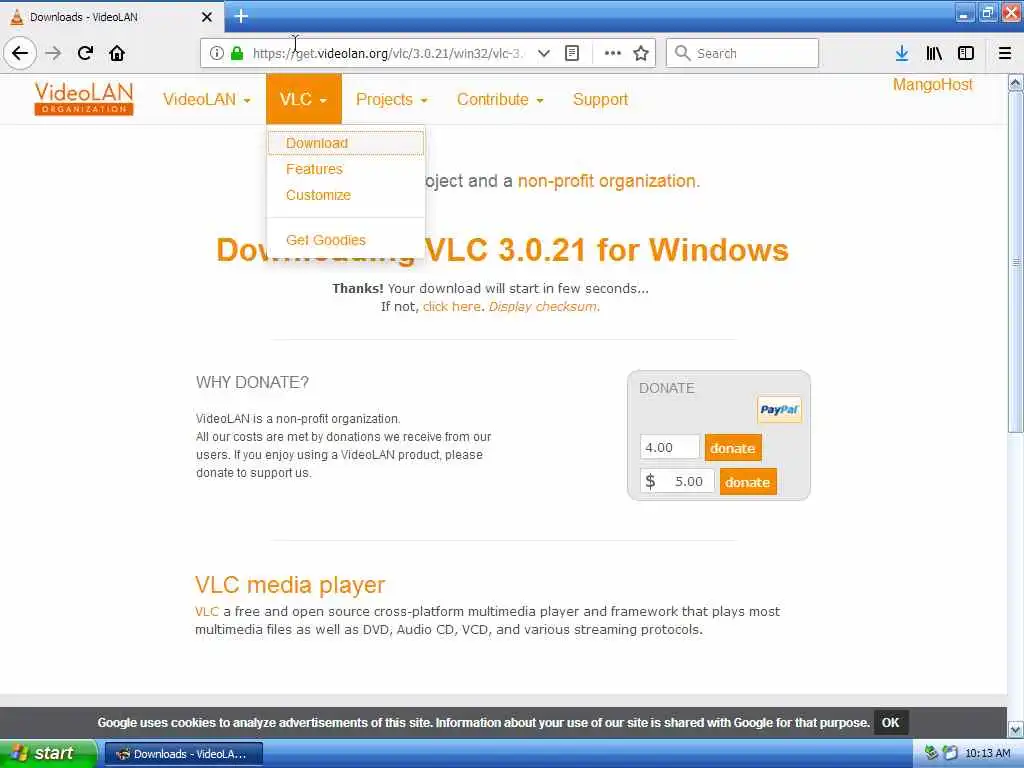Open the Windows start menu
1024x768 pixels.
pos(47,753)
